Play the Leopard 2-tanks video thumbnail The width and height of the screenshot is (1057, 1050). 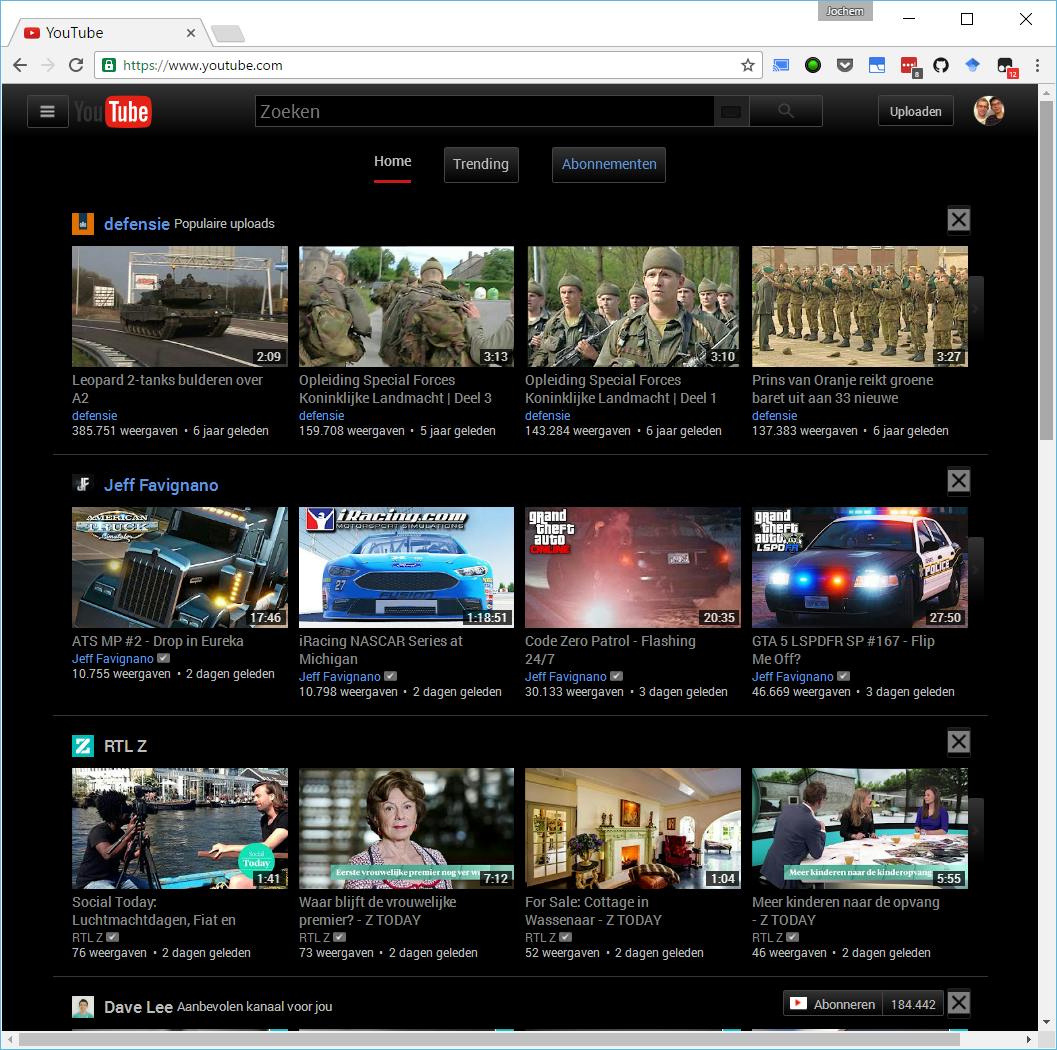[180, 307]
